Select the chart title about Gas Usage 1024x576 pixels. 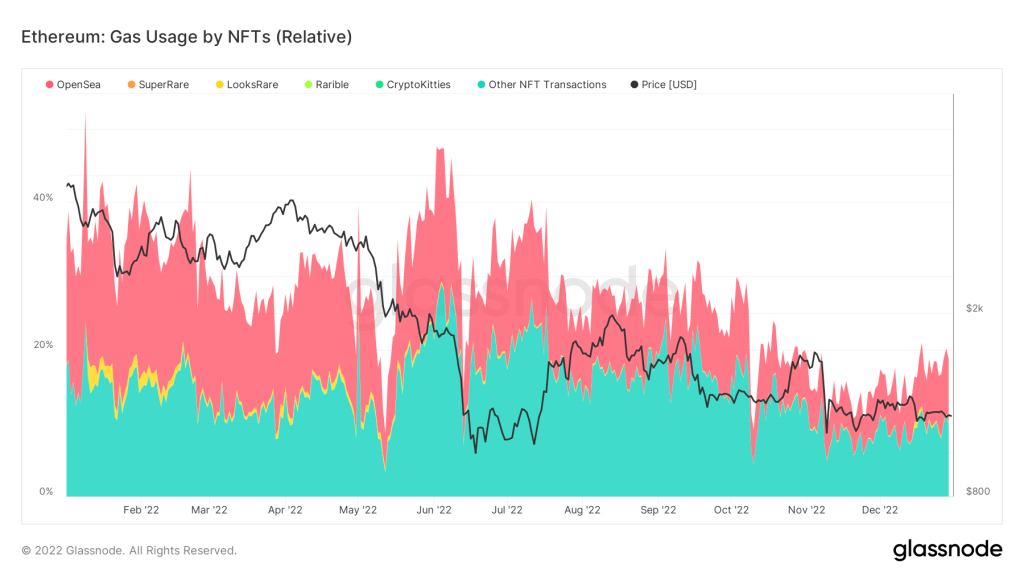[x=186, y=37]
